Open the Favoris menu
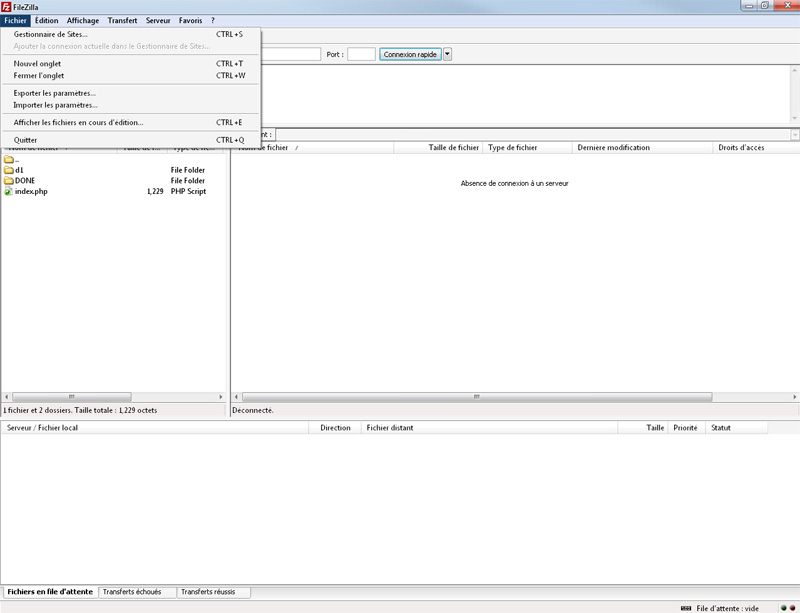 pos(190,20)
